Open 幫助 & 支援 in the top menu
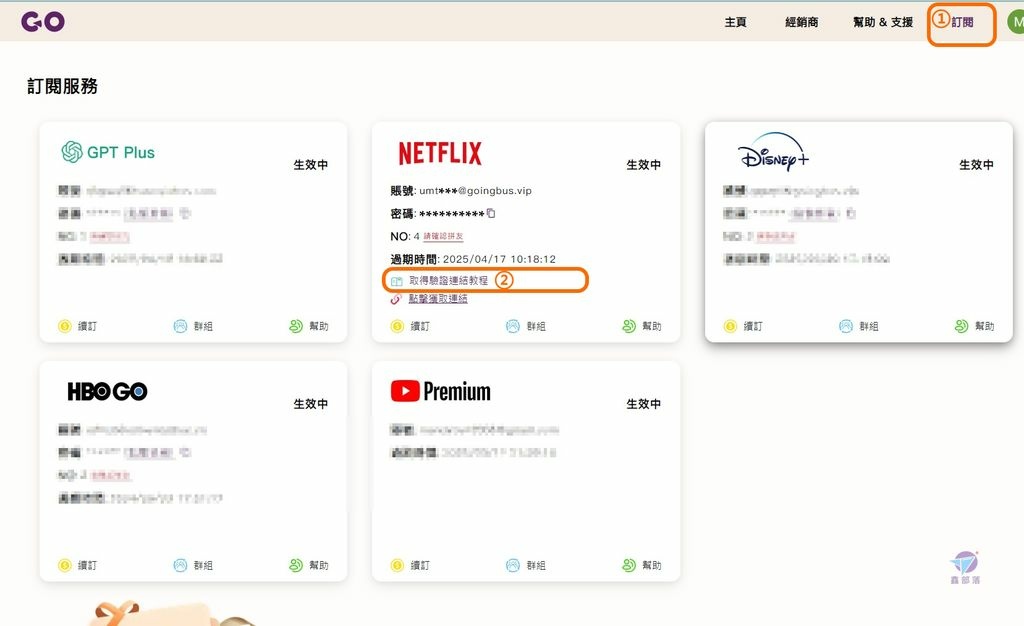Viewport: 1024px width, 626px height. [883, 22]
